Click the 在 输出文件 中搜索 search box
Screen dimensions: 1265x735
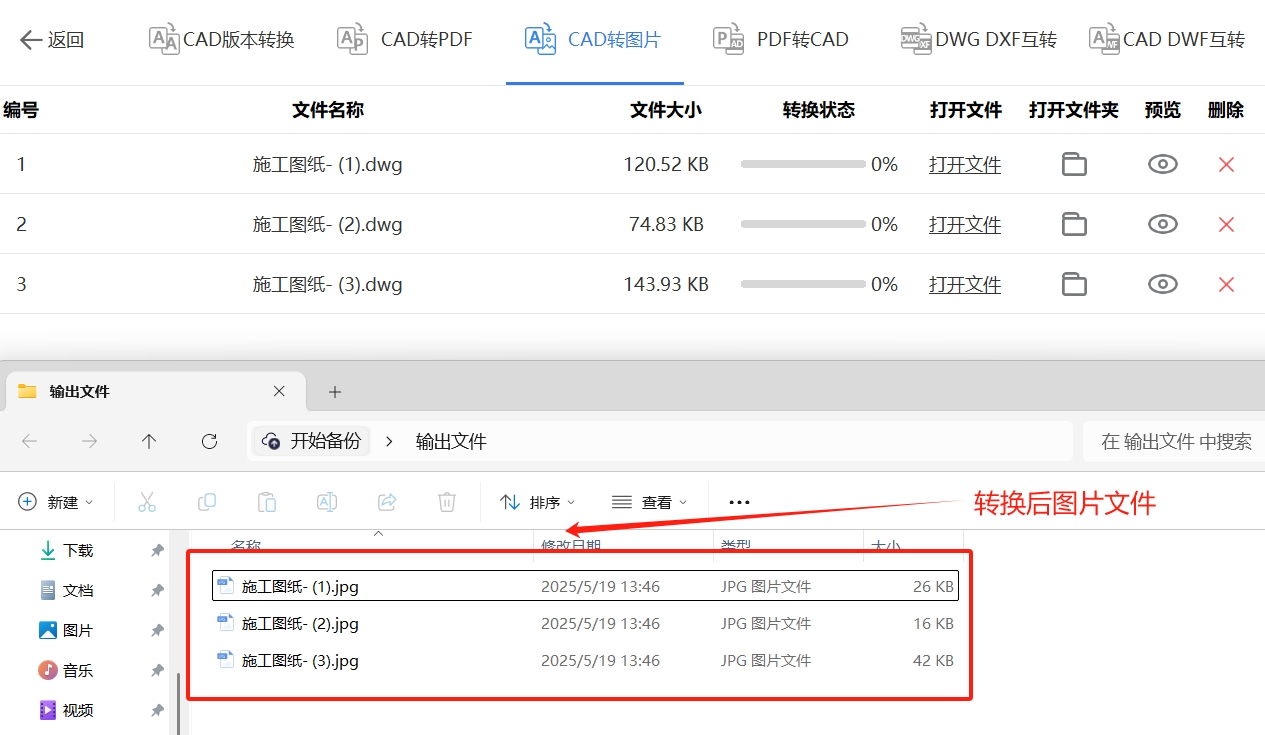(1174, 441)
